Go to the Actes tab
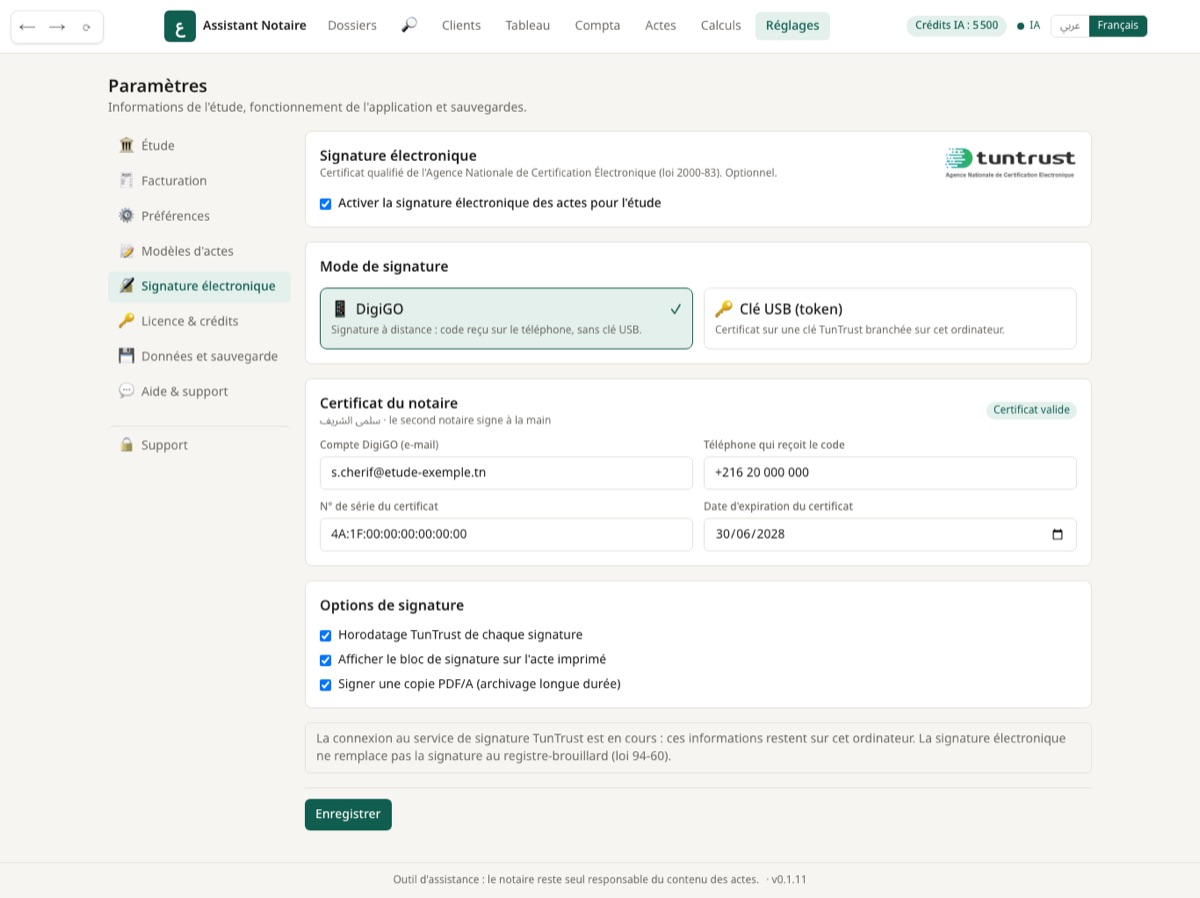Image resolution: width=1200 pixels, height=898 pixels. tap(660, 26)
